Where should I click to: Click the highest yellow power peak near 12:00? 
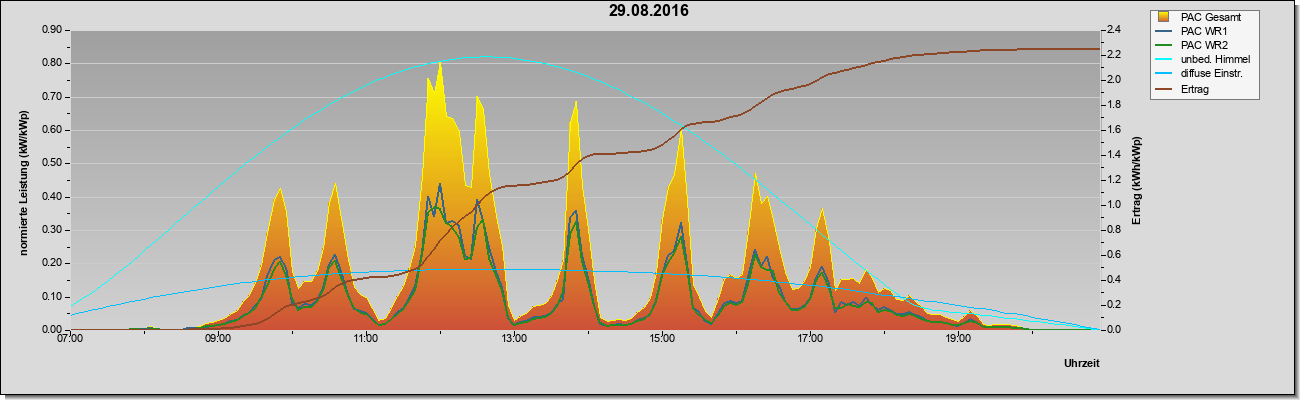[440, 64]
